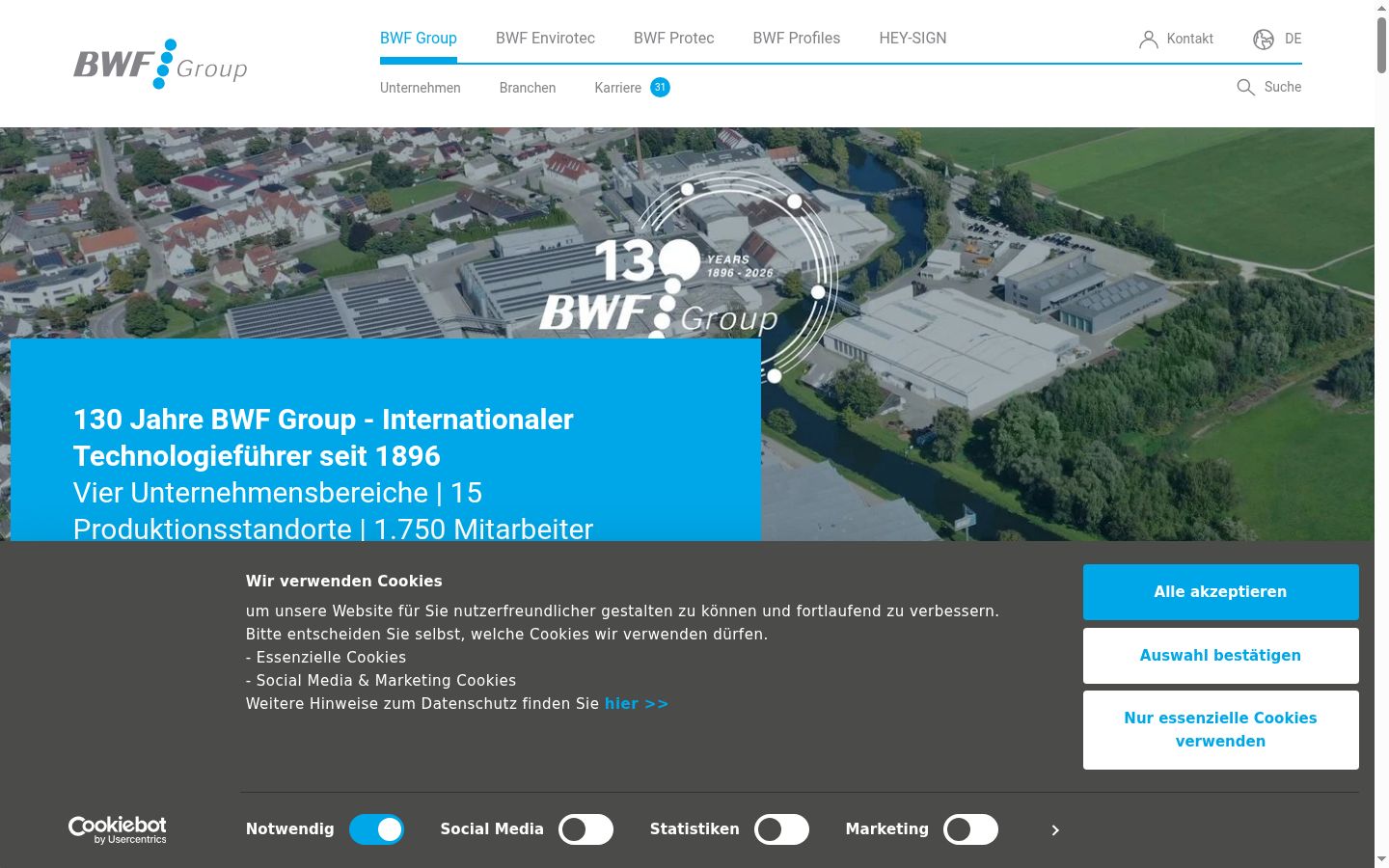Screen dimensions: 1389x868
Task: Click the 'Wir verwenden Cookies' heading
Action: tap(344, 581)
